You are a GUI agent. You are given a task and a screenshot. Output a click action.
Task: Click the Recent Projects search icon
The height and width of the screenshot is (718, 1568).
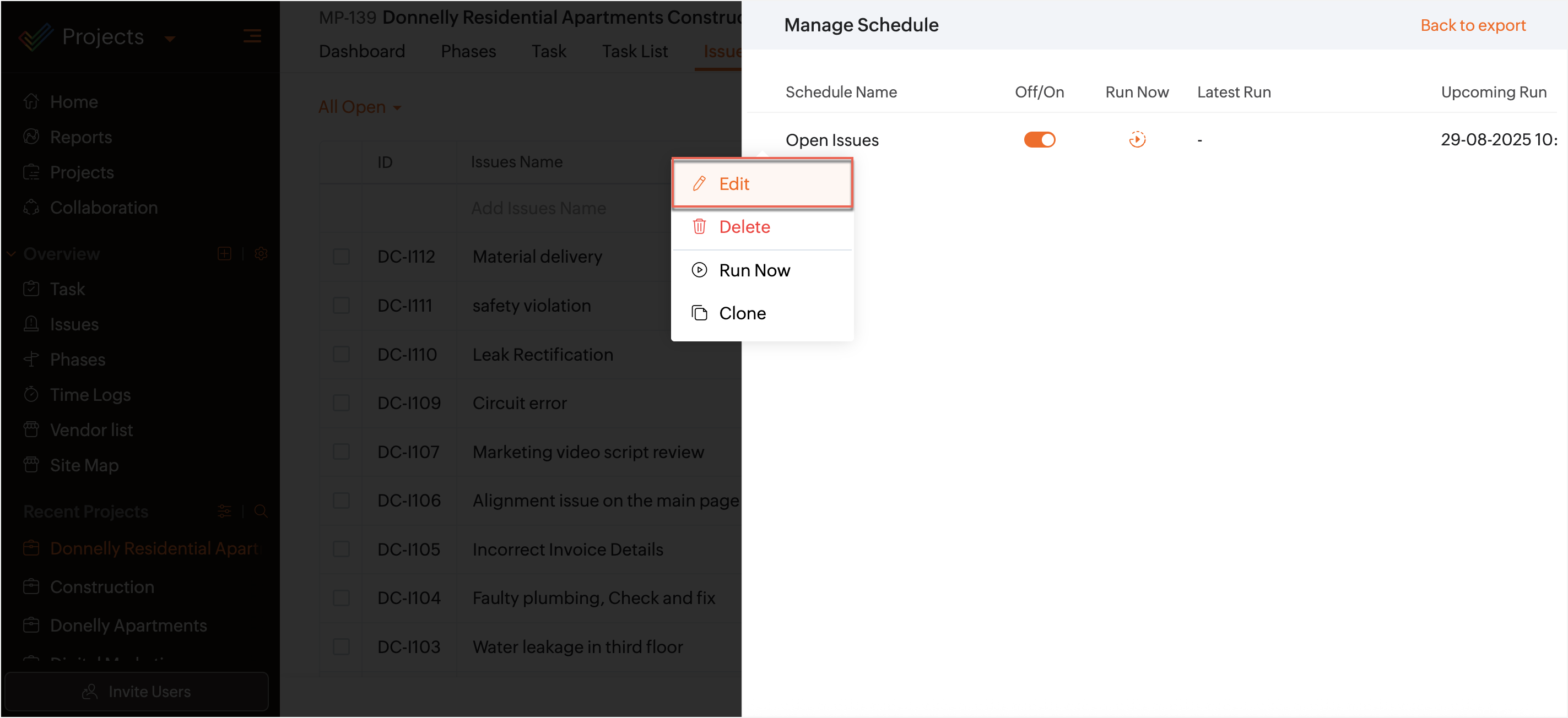pyautogui.click(x=261, y=512)
